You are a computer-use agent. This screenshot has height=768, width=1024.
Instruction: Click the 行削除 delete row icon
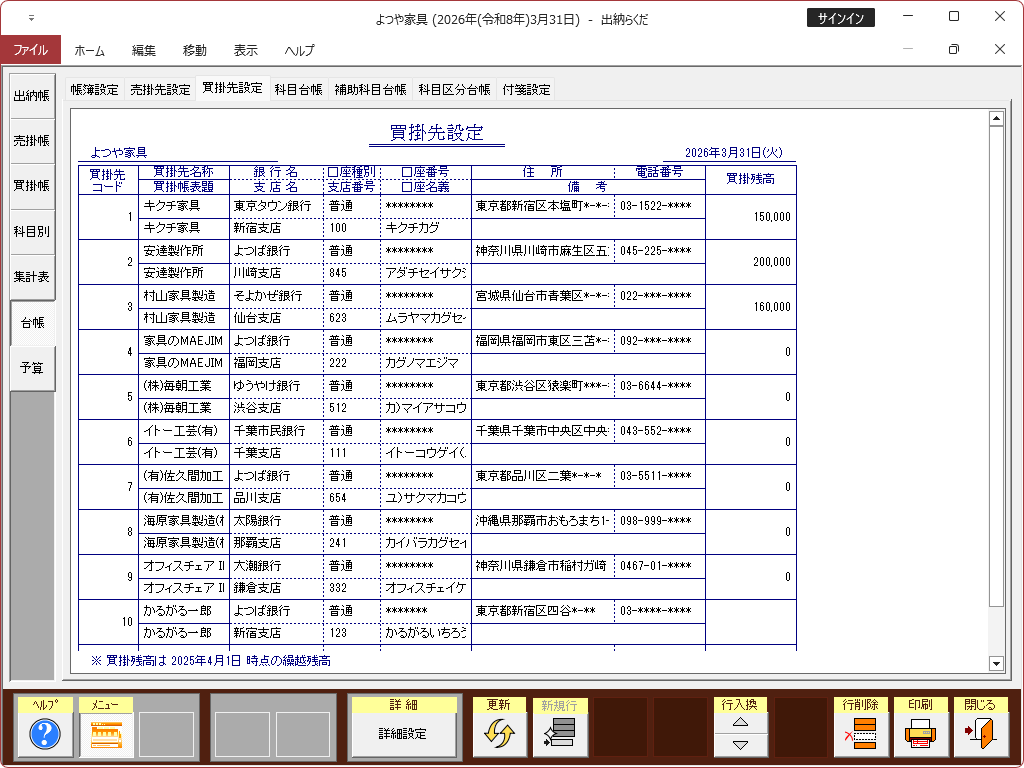pyautogui.click(x=860, y=734)
